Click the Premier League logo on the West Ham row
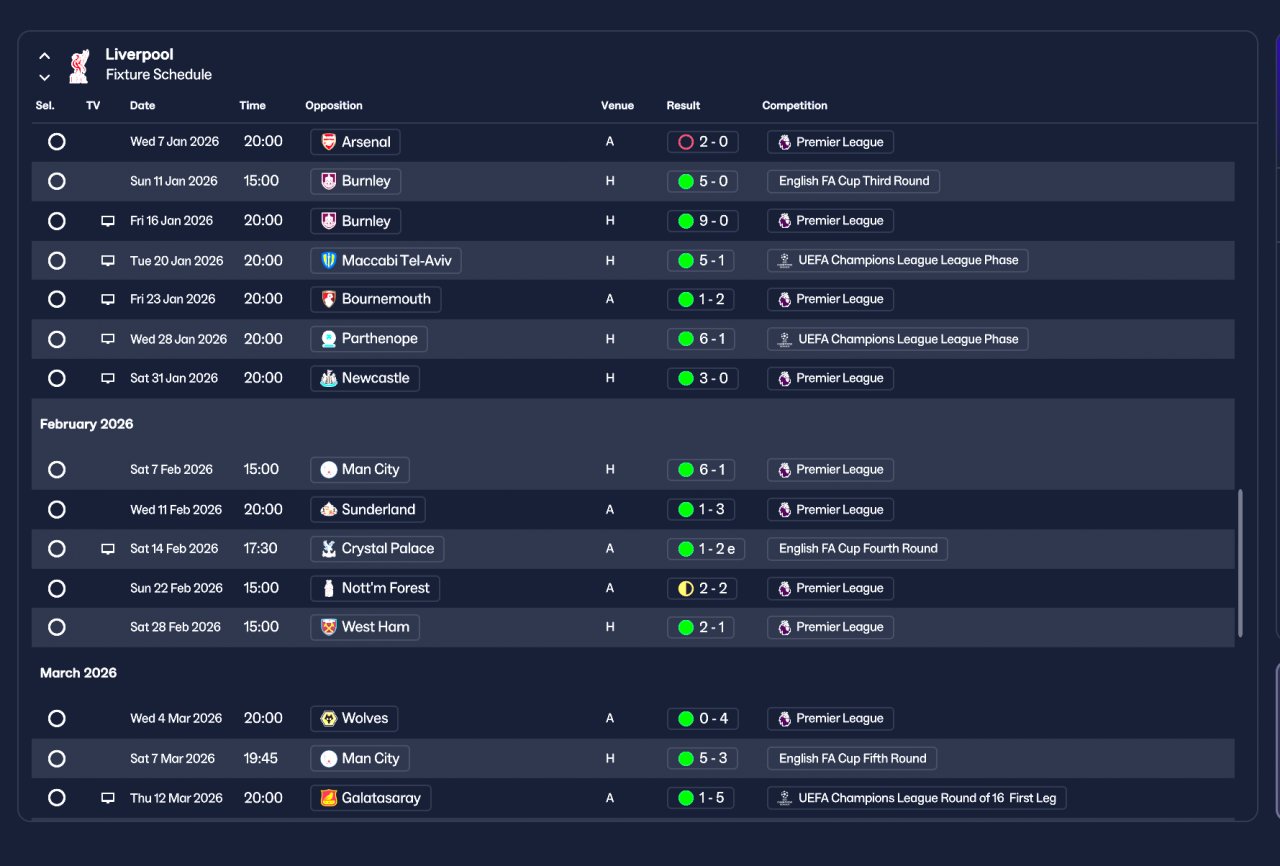This screenshot has height=866, width=1280. point(784,627)
